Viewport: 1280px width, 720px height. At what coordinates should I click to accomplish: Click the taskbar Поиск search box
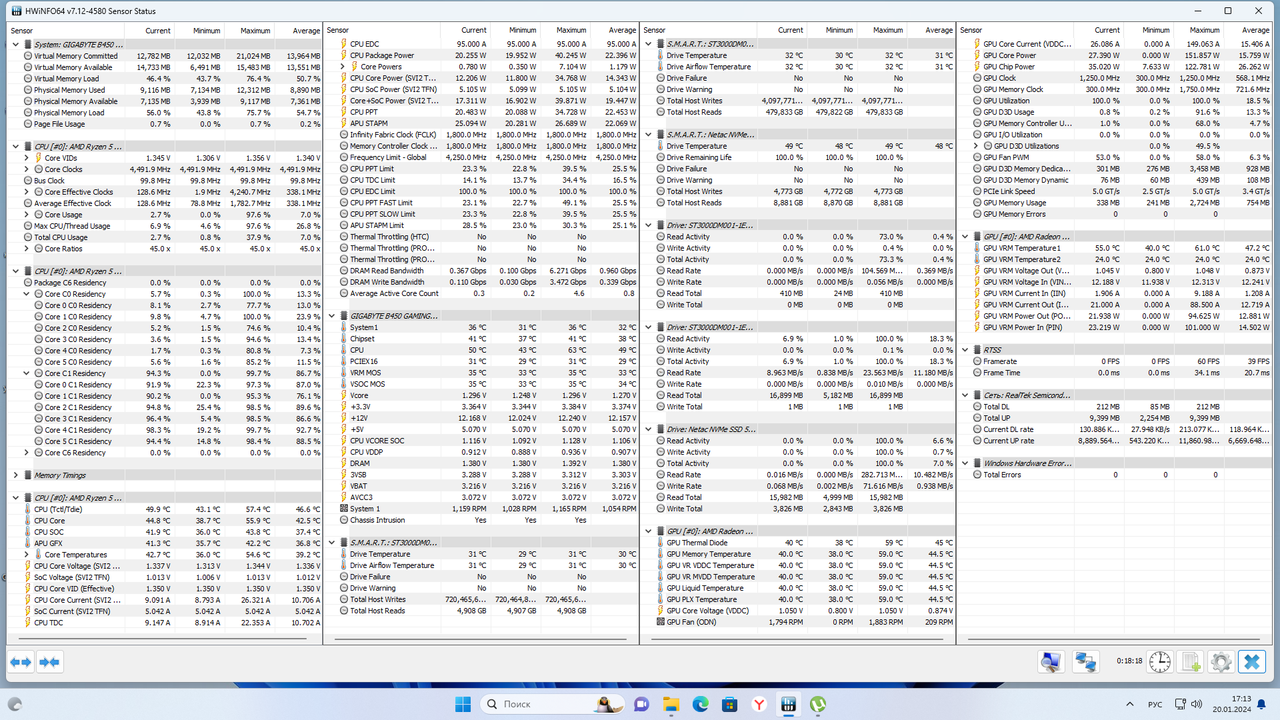552,704
